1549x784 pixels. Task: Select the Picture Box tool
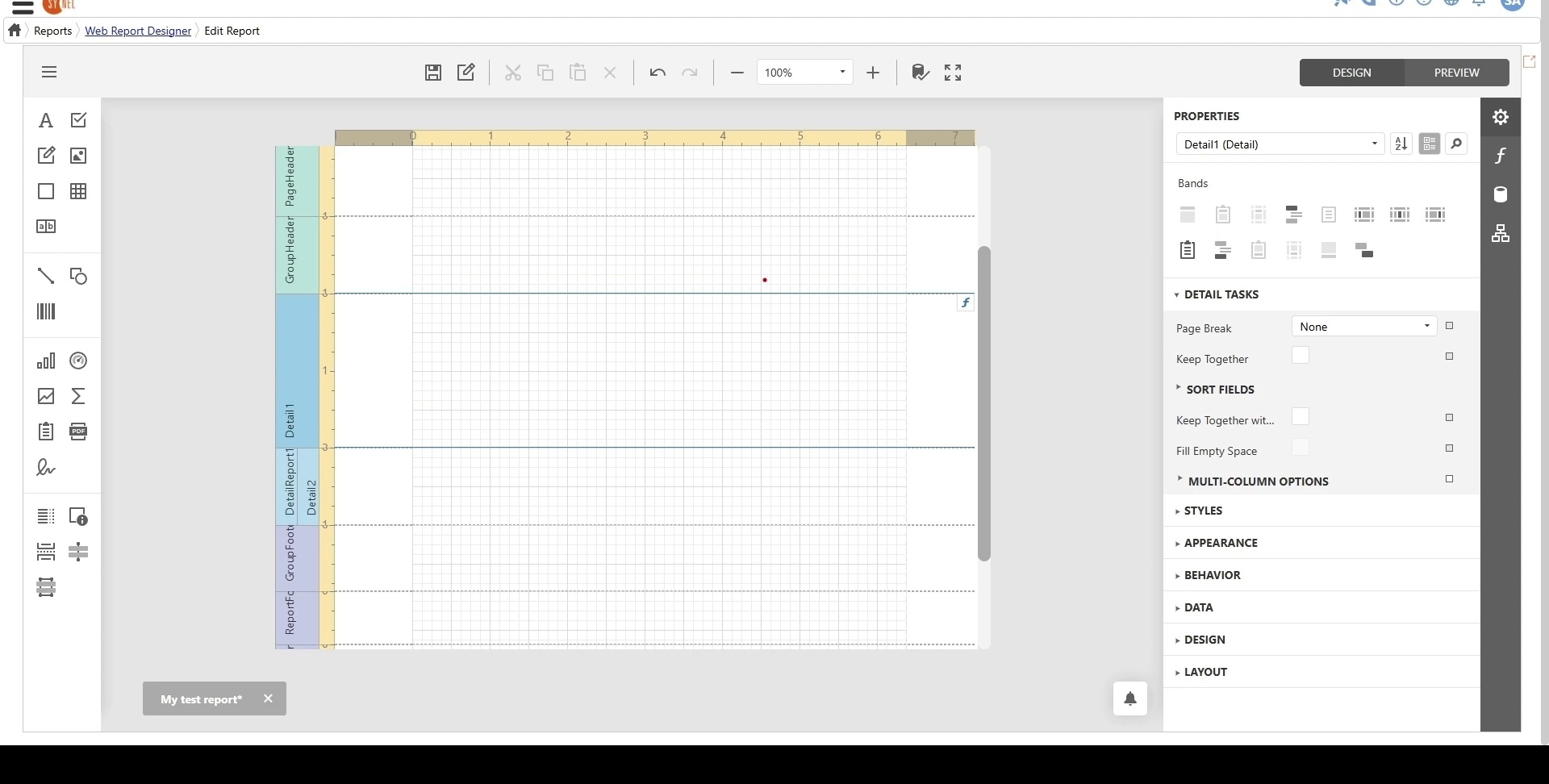point(78,156)
